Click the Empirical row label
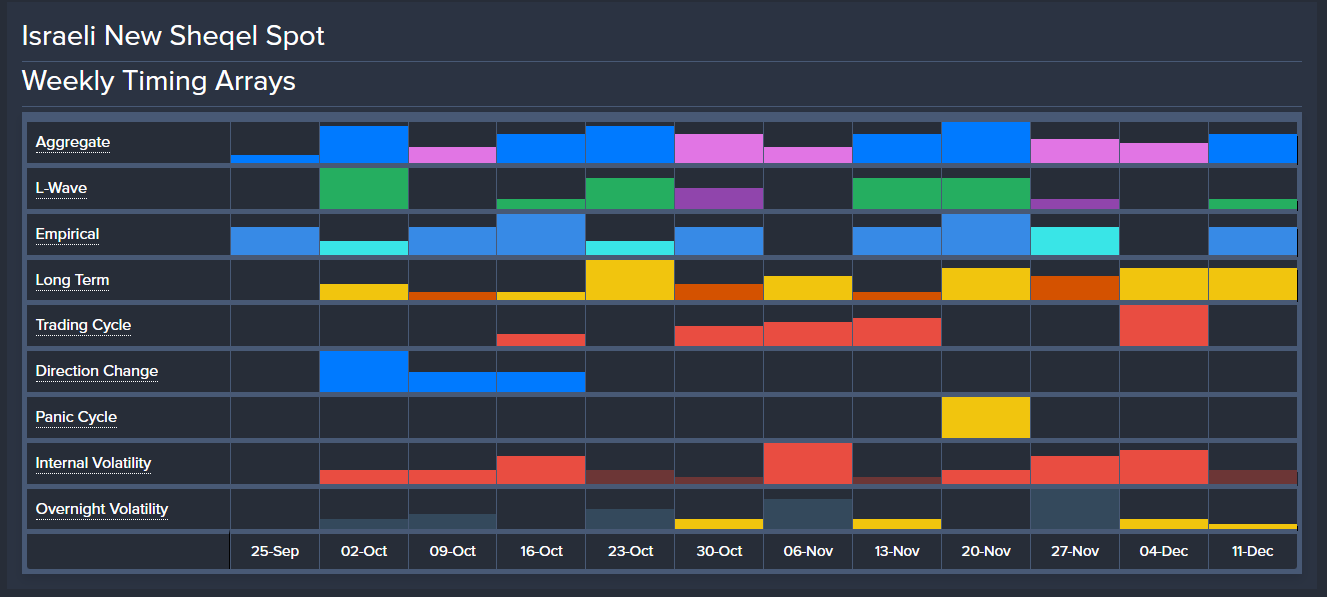 (x=67, y=234)
